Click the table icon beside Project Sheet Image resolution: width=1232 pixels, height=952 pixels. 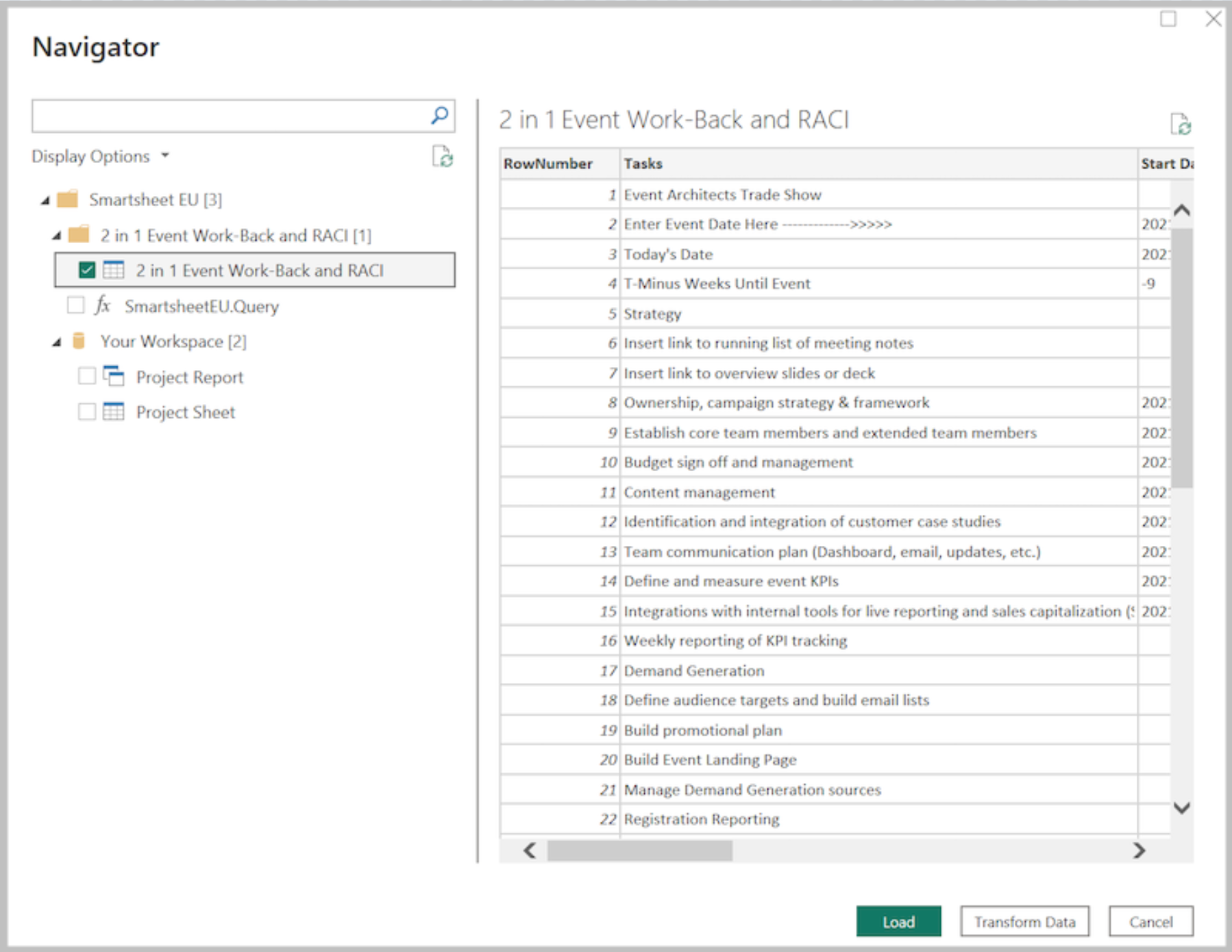coord(115,412)
